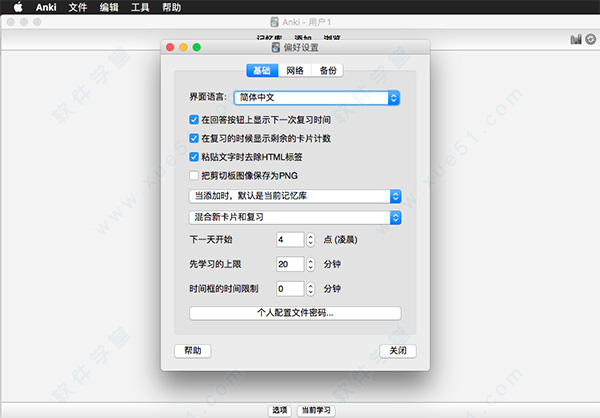Open the 编辑 menu
Image resolution: width=600 pixels, height=418 pixels.
109,7
